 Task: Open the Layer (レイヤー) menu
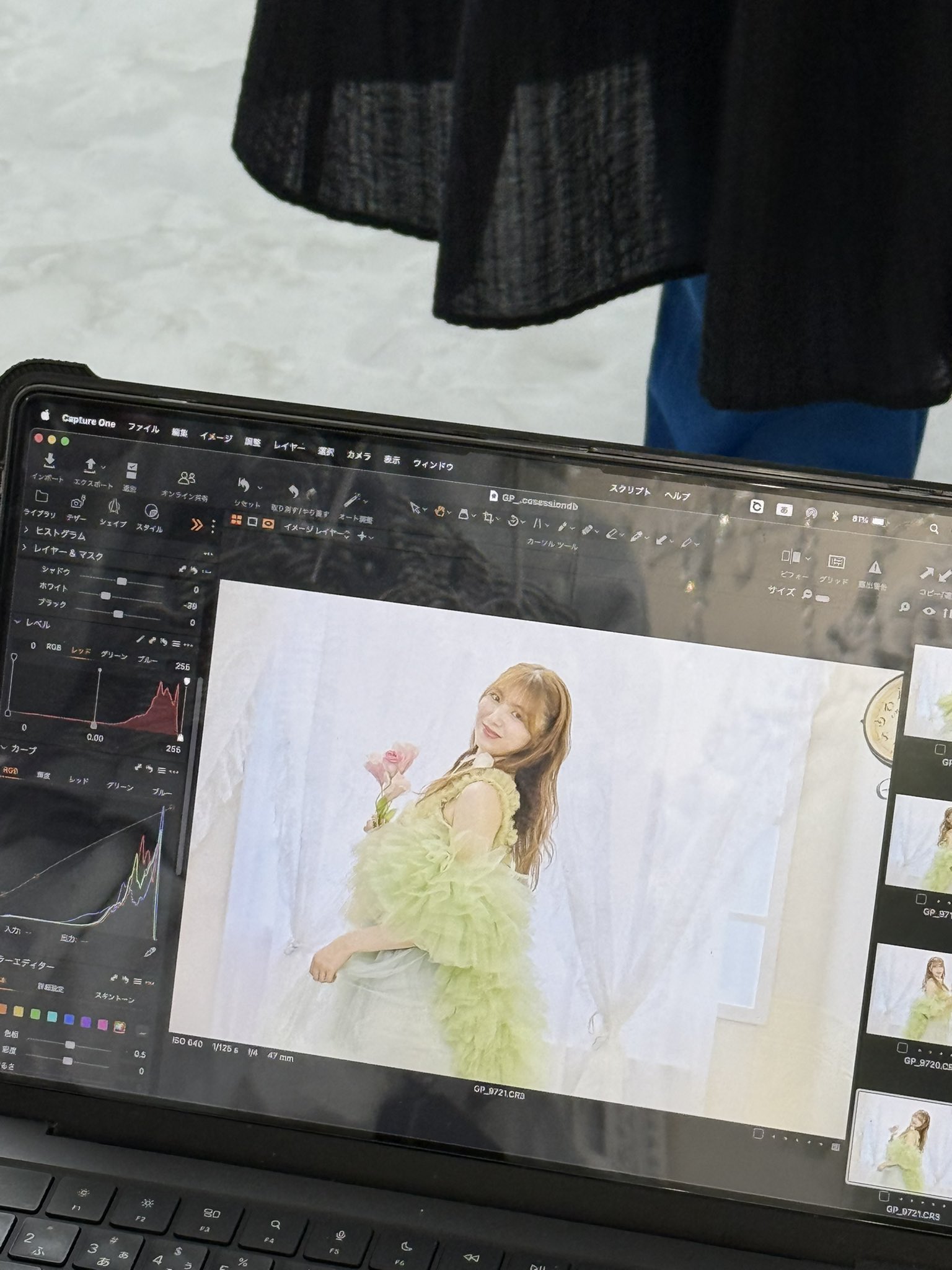pyautogui.click(x=289, y=446)
